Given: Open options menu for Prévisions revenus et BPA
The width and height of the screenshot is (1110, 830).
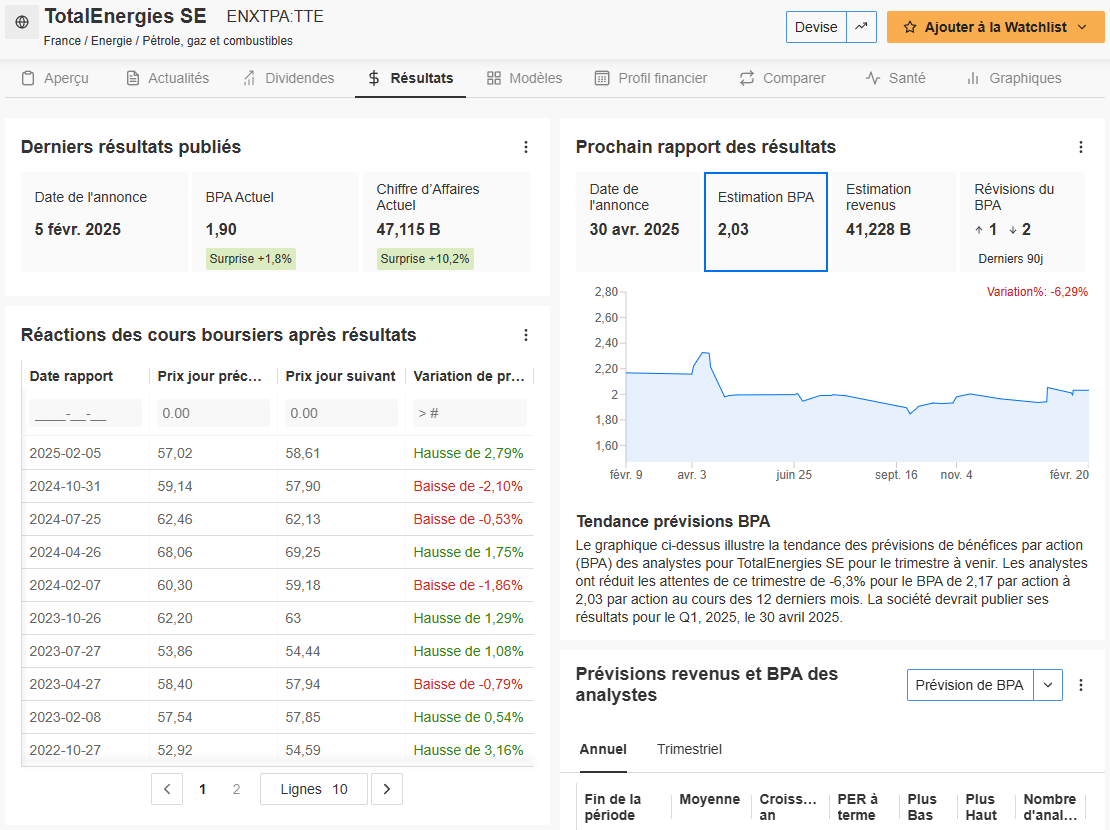Looking at the screenshot, I should [x=1081, y=685].
